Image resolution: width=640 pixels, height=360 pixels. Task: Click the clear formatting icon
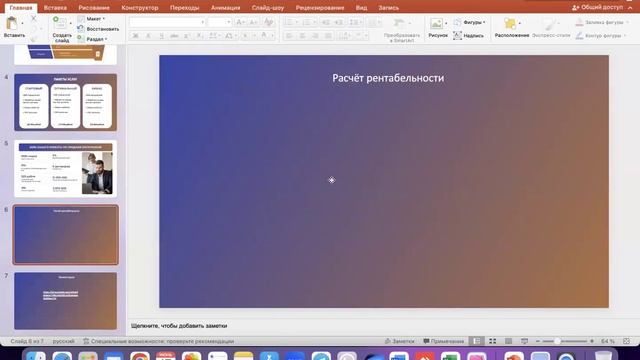268,22
